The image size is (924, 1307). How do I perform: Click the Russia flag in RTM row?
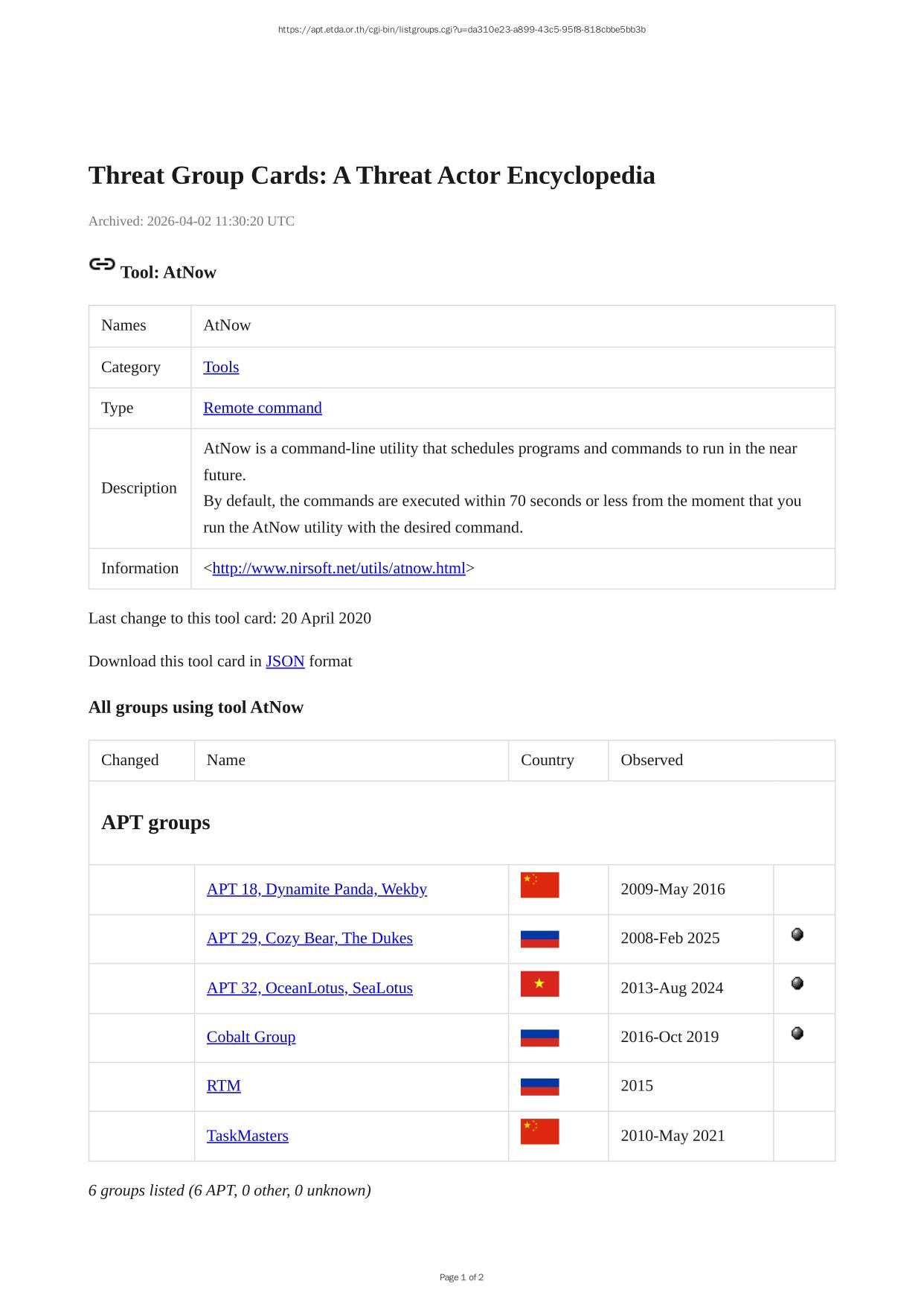coord(539,1087)
